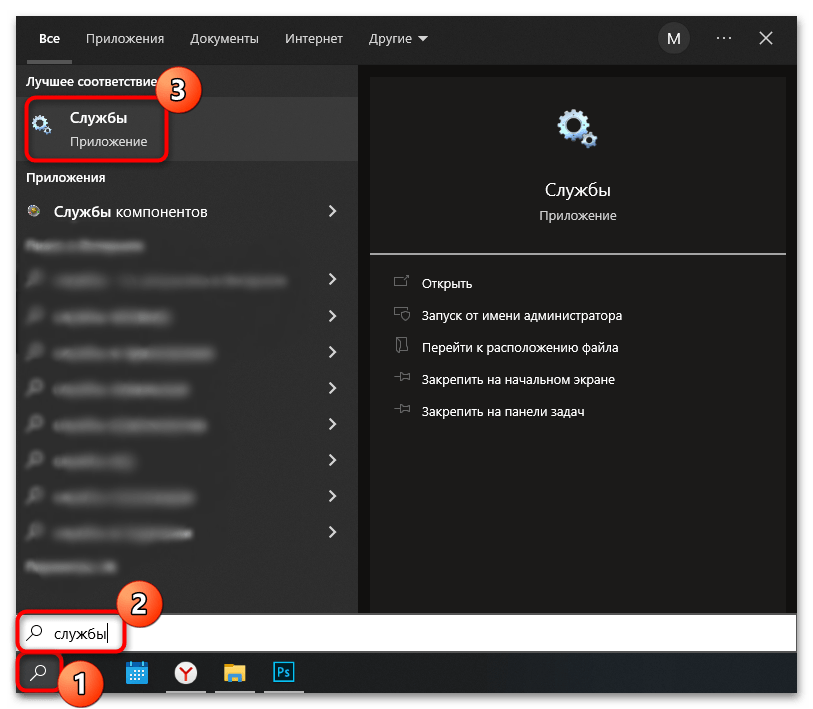The width and height of the screenshot is (813, 709).
Task: Click Открыть in the preview pane
Action: (447, 283)
